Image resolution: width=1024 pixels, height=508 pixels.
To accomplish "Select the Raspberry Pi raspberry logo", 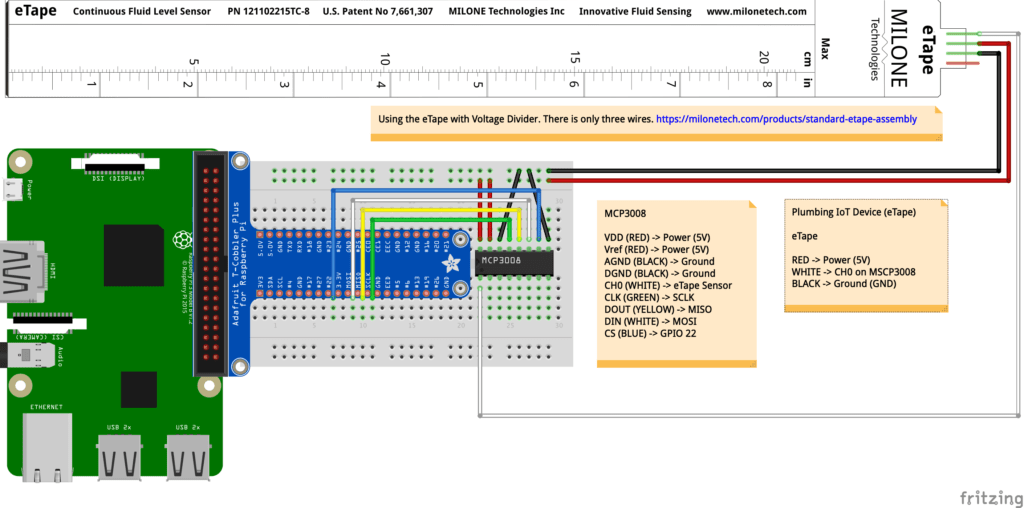I will [x=182, y=240].
